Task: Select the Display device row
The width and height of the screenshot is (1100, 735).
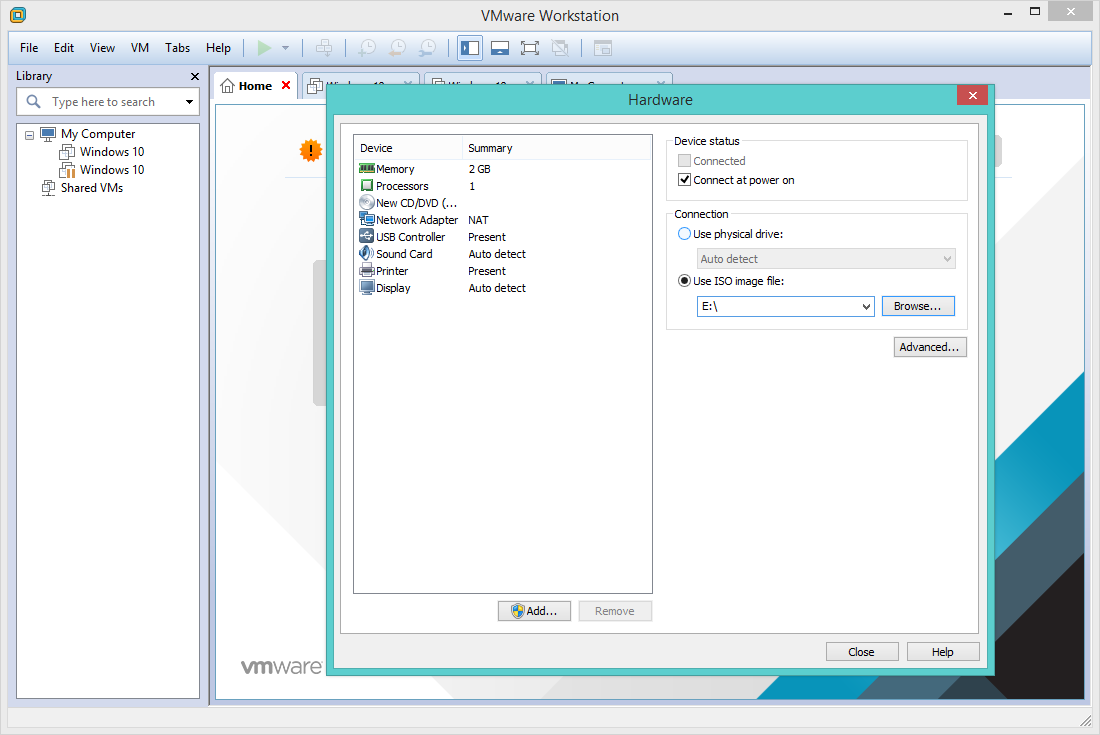Action: (x=502, y=288)
